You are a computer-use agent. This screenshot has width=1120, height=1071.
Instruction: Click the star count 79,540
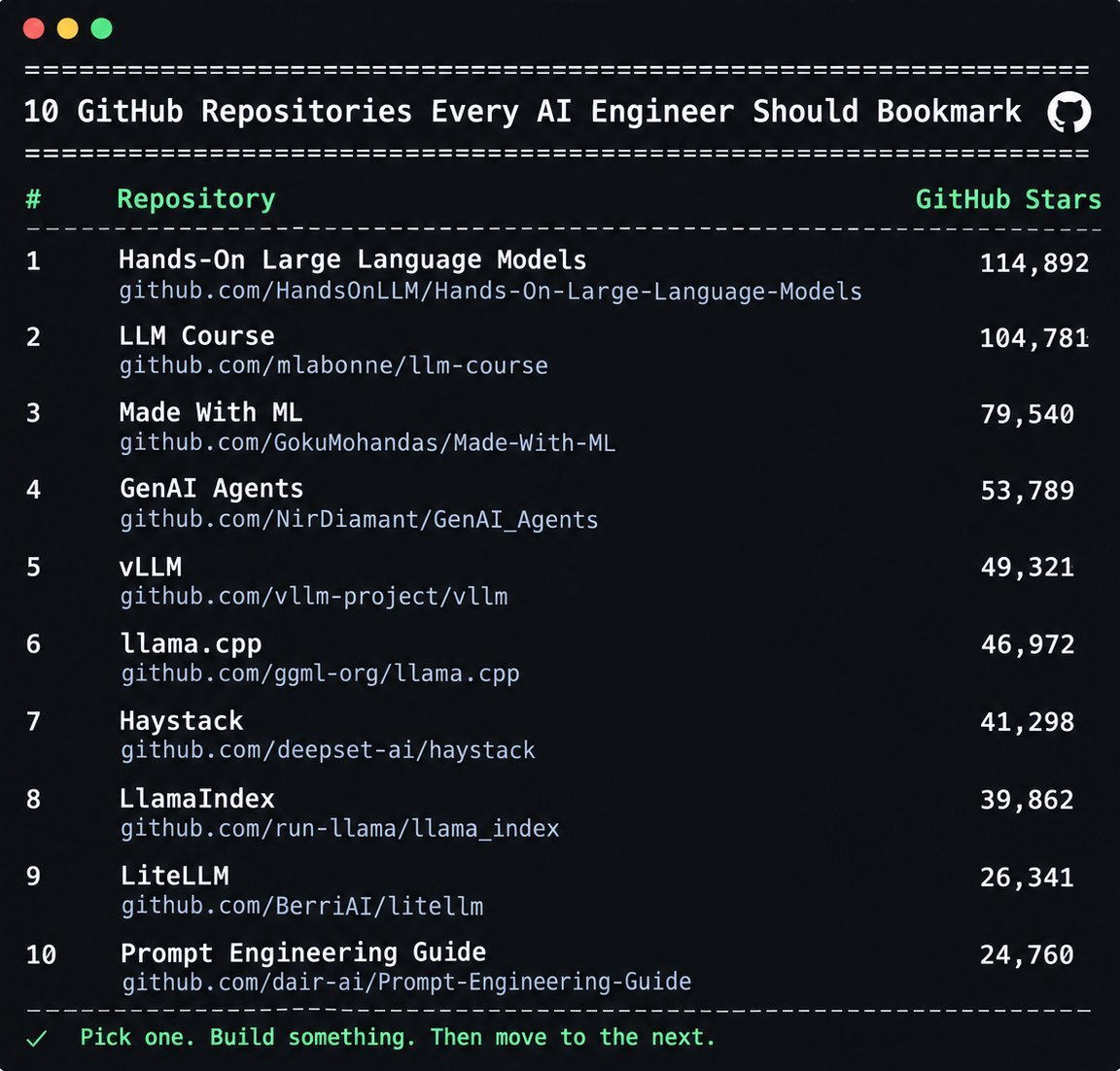click(x=1027, y=414)
